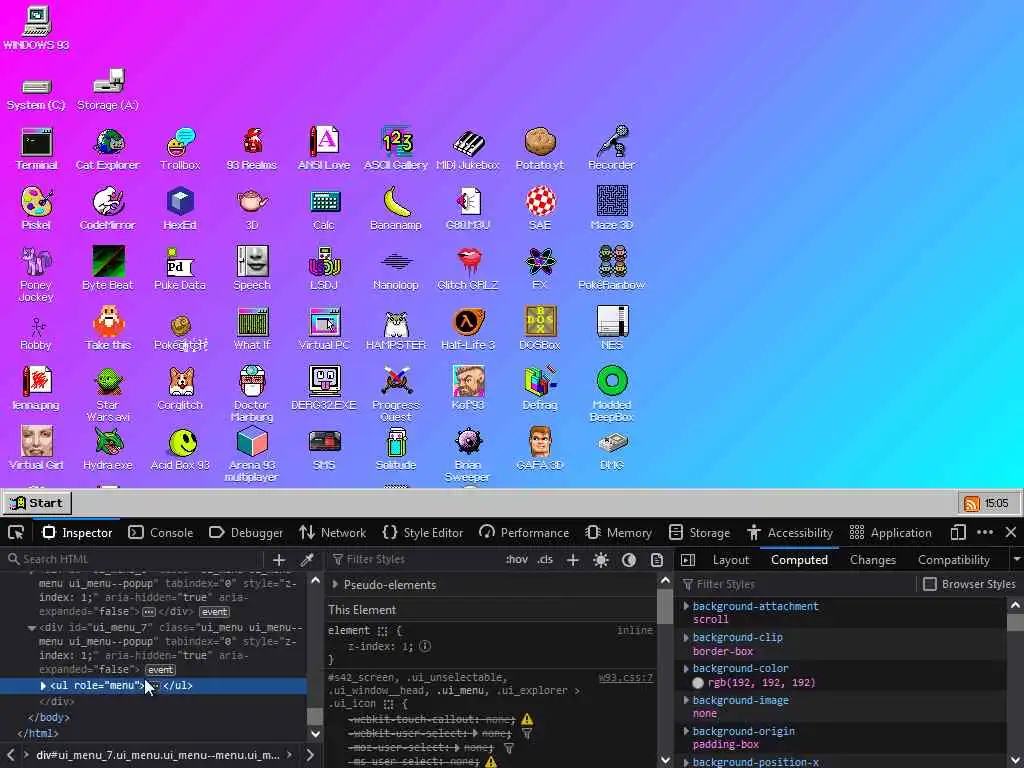Click the rgb(192, 192, 192) color swatch
Viewport: 1024px width, 768px height.
(698, 683)
